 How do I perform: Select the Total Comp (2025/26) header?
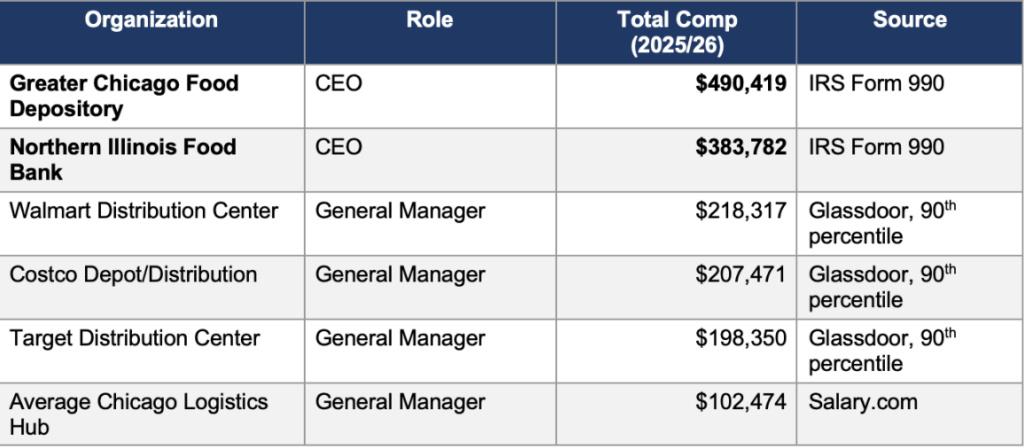coord(676,33)
